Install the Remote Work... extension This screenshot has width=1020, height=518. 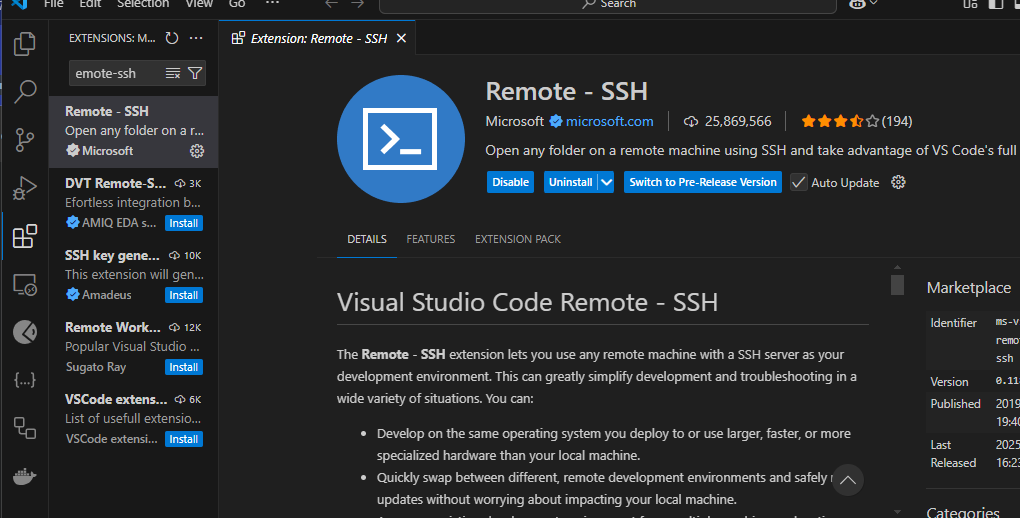point(184,368)
